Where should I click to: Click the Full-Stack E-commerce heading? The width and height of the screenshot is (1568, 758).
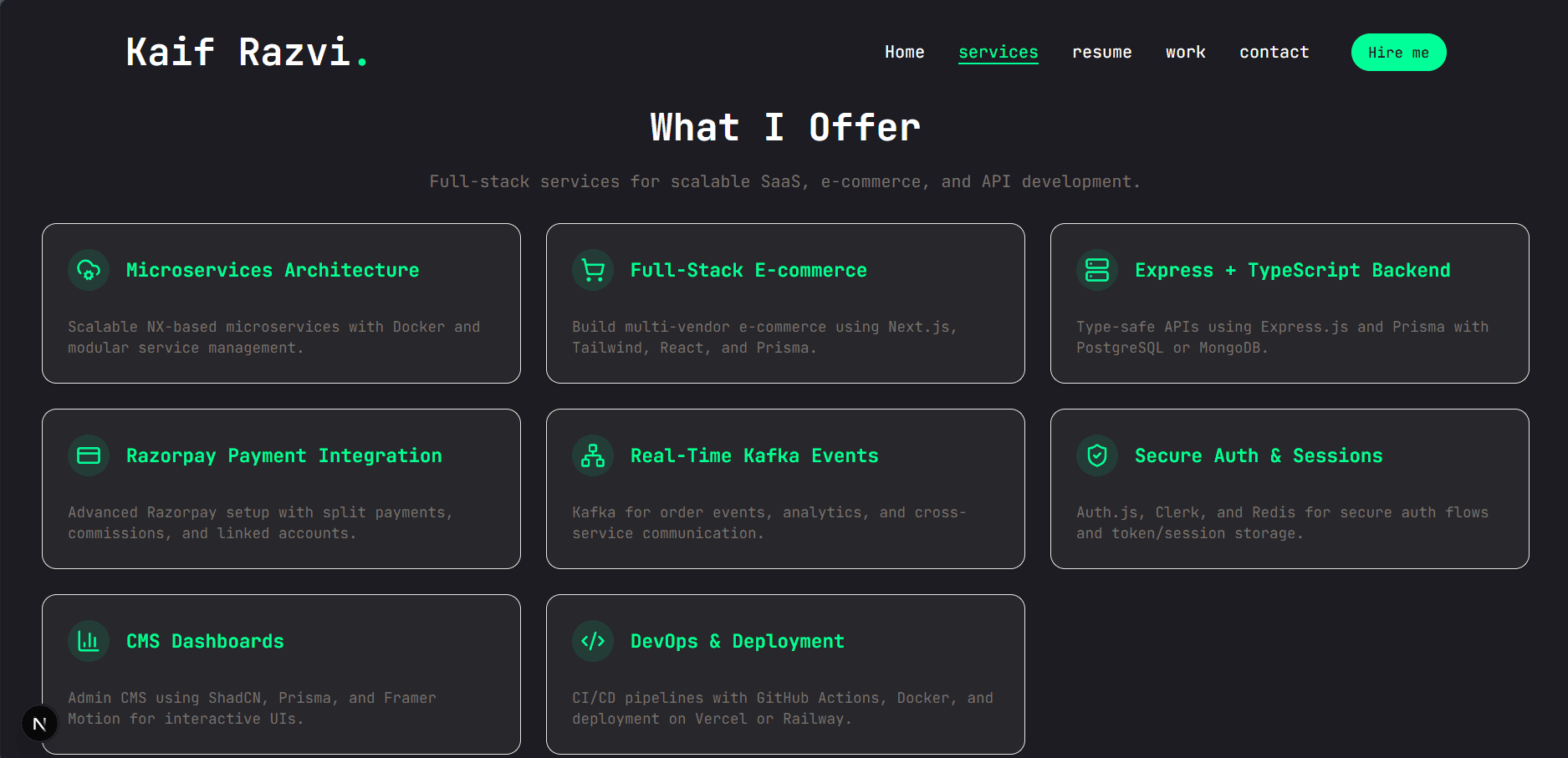pyautogui.click(x=748, y=270)
